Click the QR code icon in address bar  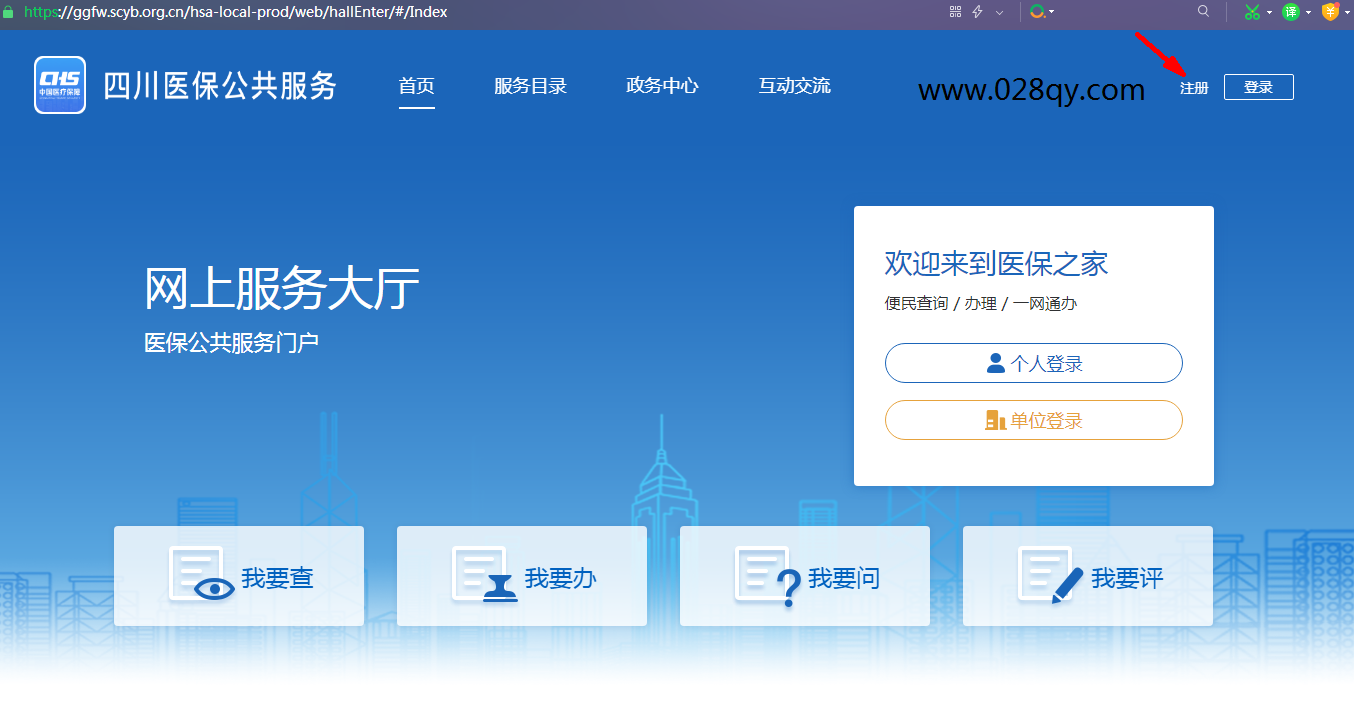click(x=955, y=12)
